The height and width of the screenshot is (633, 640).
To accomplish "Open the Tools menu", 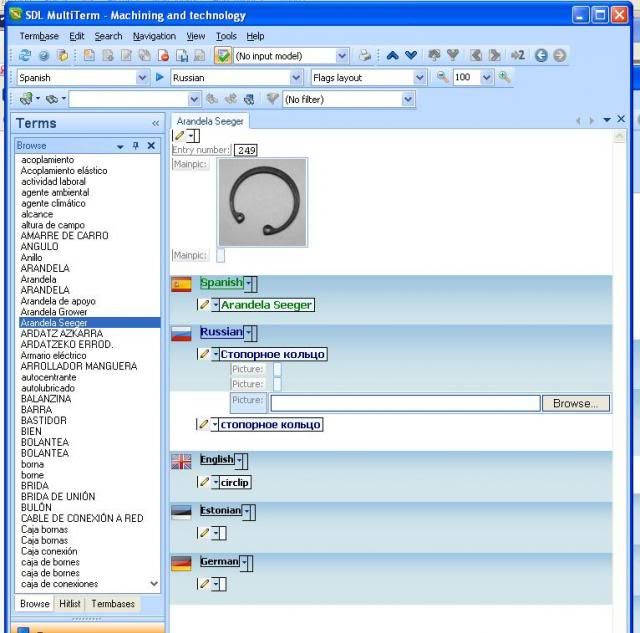I will tap(226, 36).
